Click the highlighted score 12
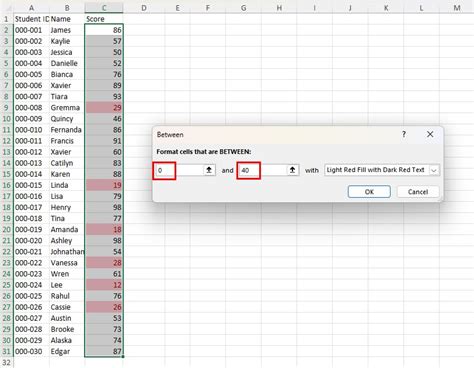 pyautogui.click(x=104, y=285)
